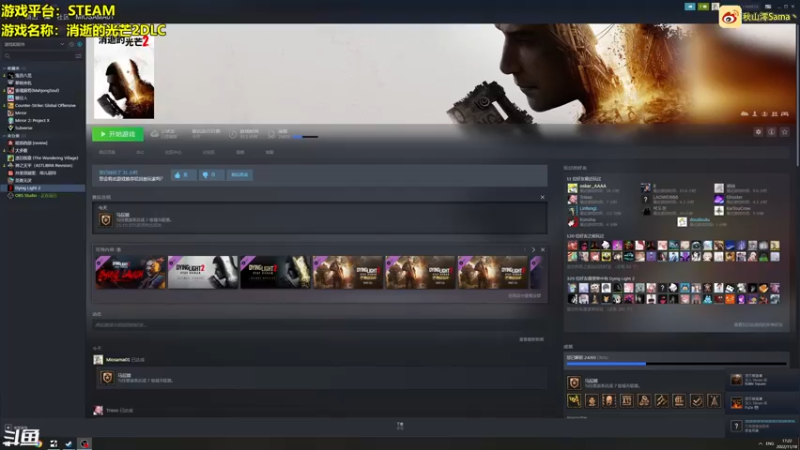Open the discussions tab
Image resolution: width=800 pixels, height=450 pixels.
(208, 152)
